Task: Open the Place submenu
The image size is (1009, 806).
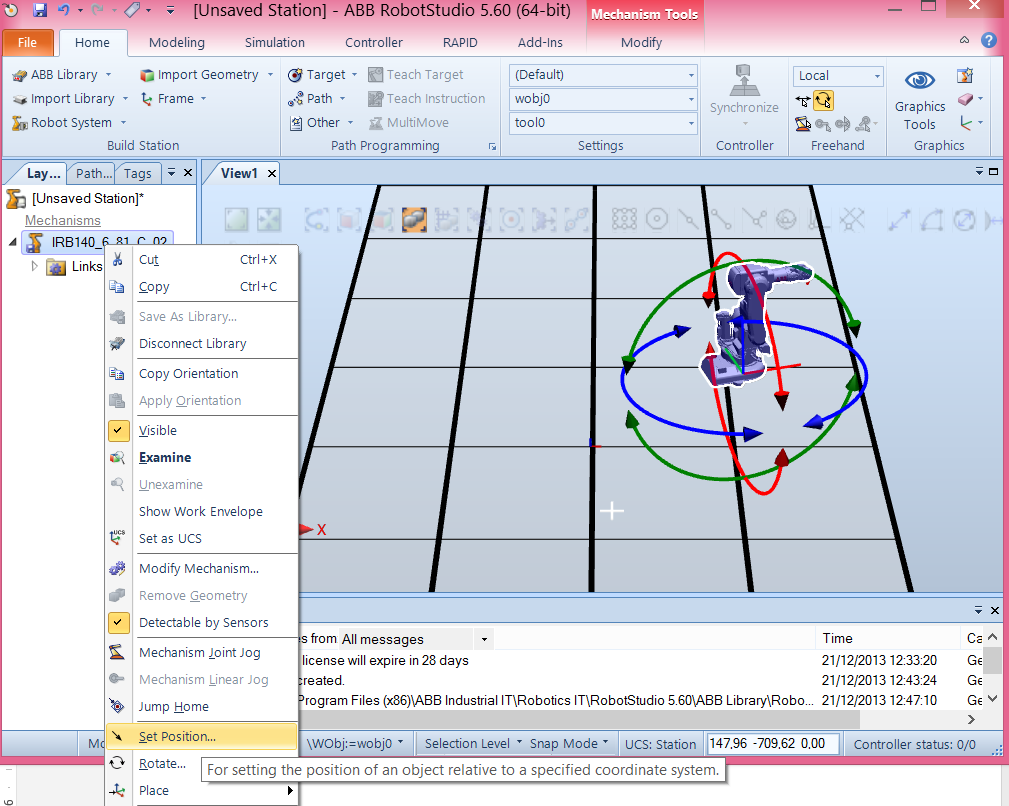Action: (x=201, y=791)
